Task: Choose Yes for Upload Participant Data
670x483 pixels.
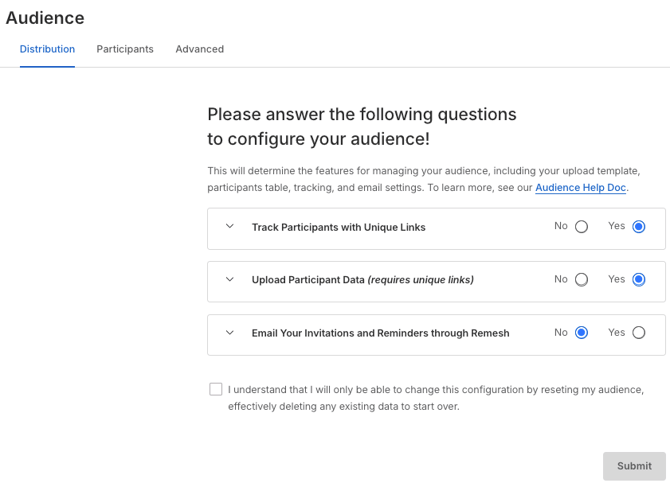Action: coord(639,280)
